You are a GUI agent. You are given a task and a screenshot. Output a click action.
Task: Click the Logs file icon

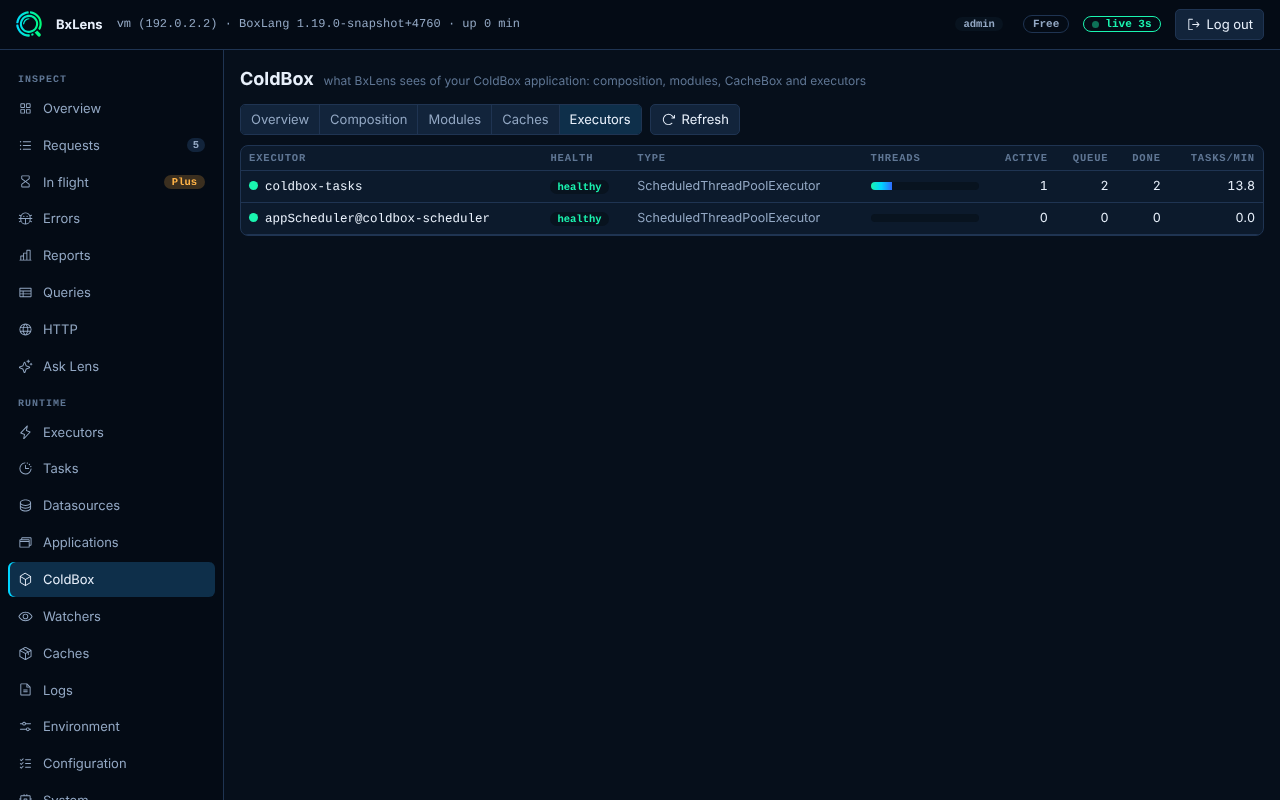(26, 690)
